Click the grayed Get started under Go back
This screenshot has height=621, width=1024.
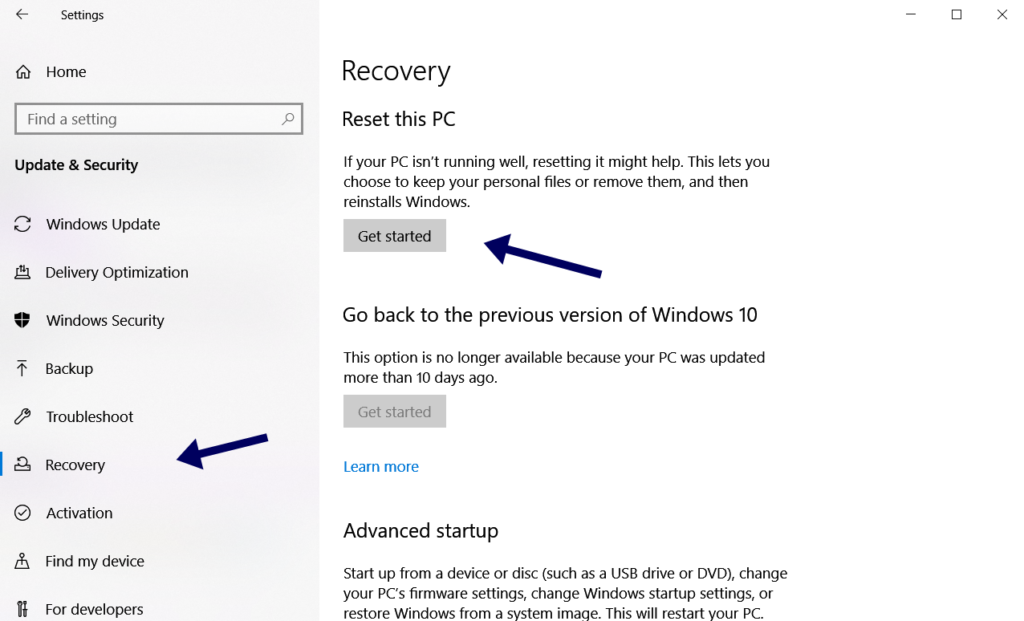click(394, 411)
